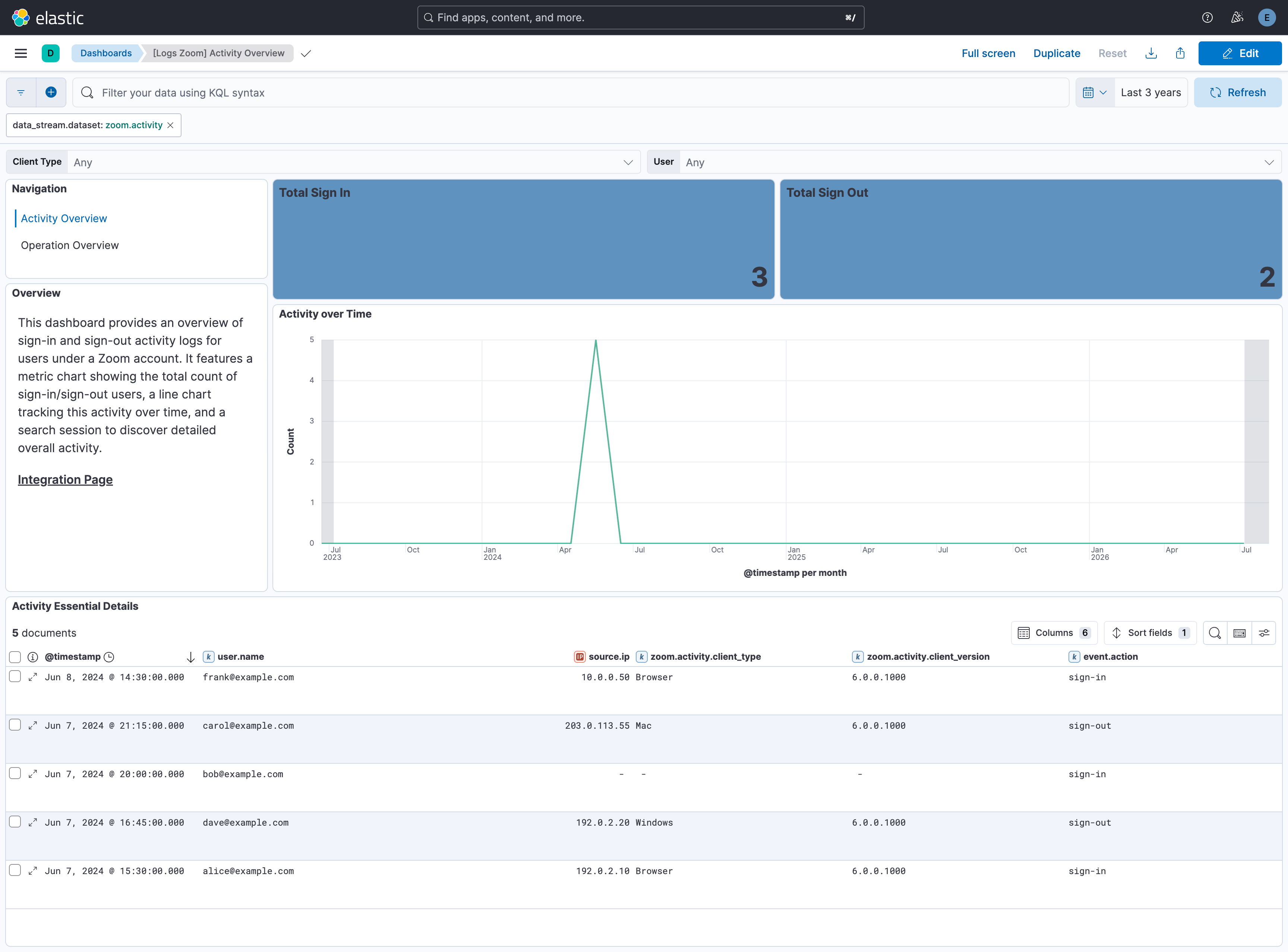The height and width of the screenshot is (952, 1288).
Task: Open the Integration Page link
Action: [65, 479]
